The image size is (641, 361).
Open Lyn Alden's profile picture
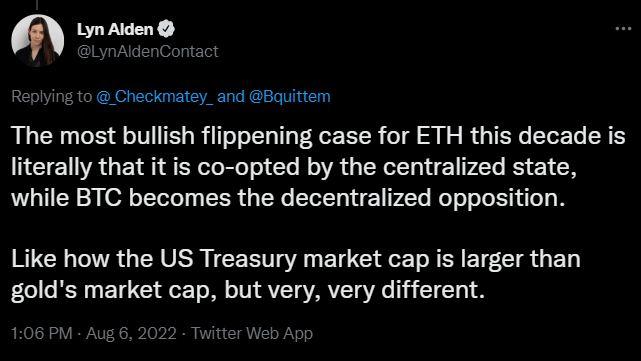[38, 40]
